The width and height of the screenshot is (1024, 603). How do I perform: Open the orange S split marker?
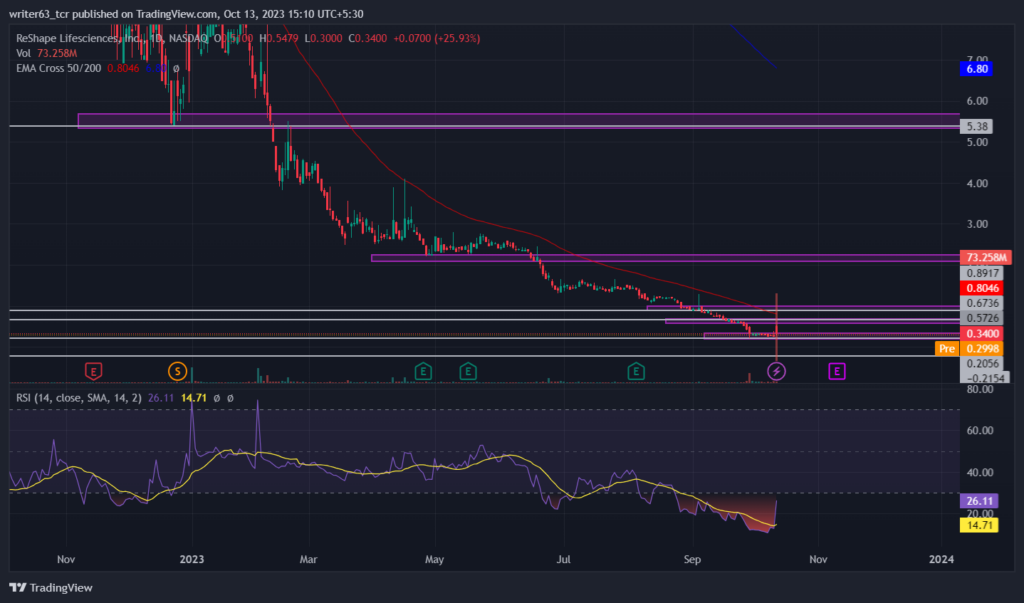tap(177, 372)
